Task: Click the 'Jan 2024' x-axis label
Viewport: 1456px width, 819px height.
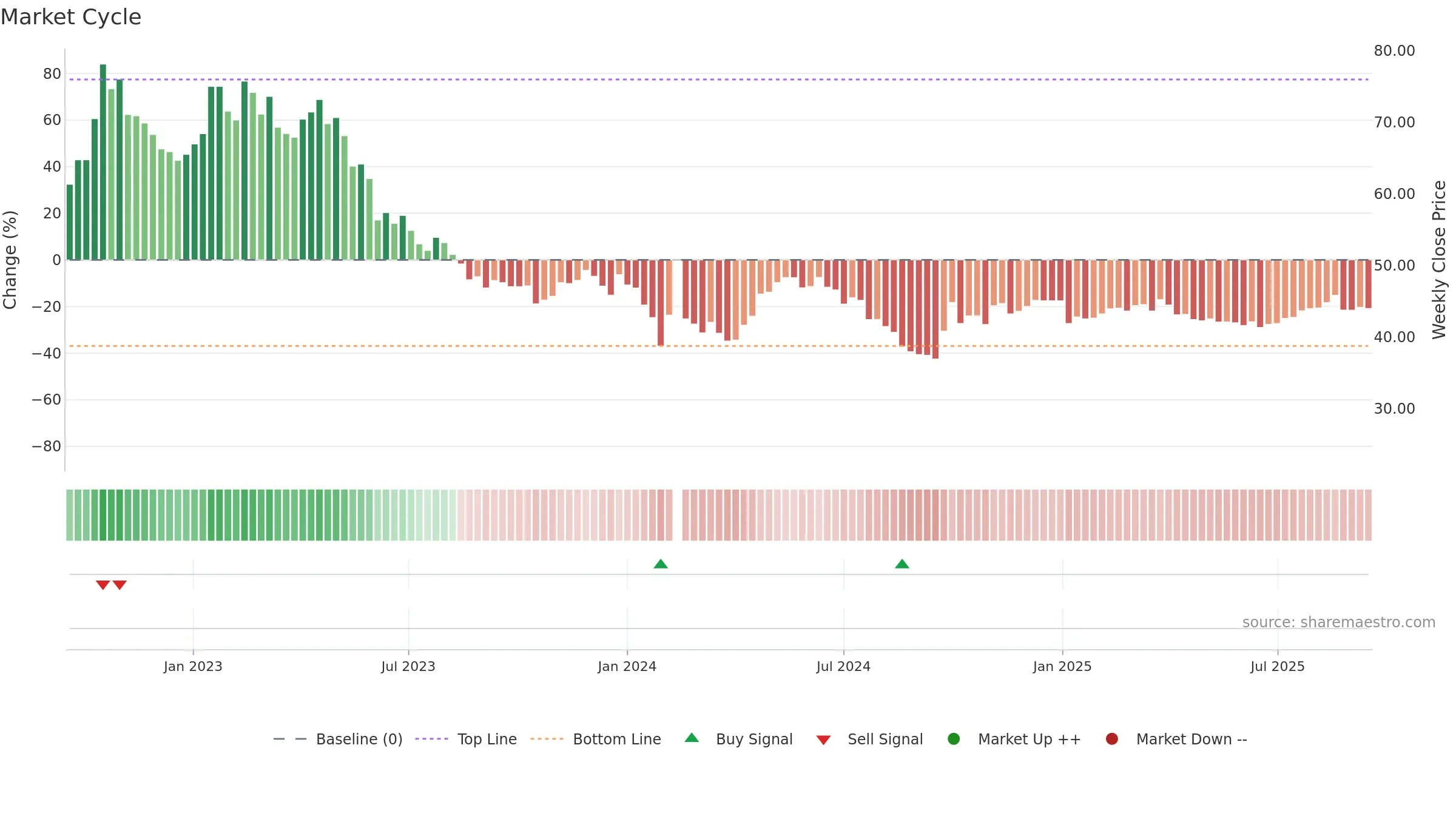Action: click(x=627, y=666)
